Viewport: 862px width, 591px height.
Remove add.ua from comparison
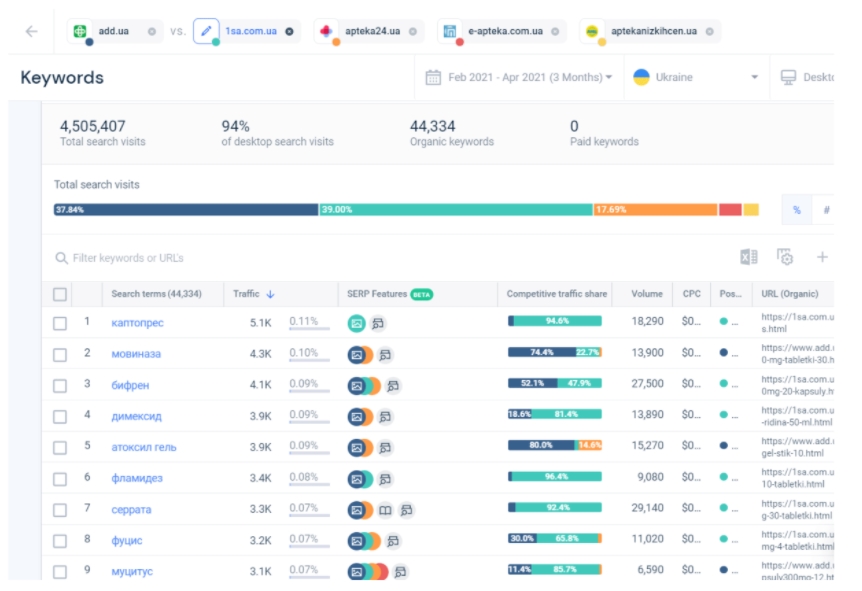152,31
